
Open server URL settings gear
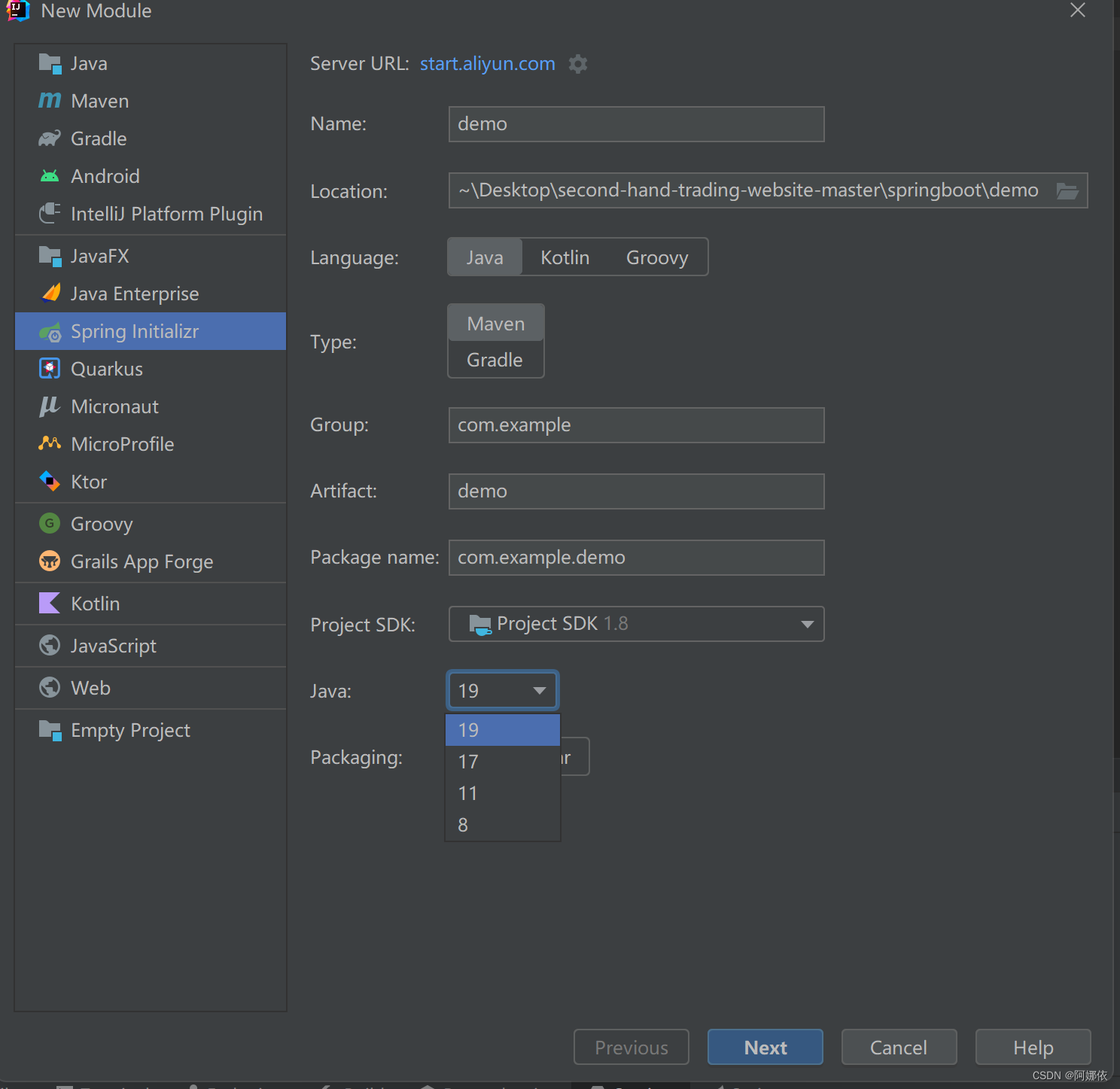coord(578,64)
